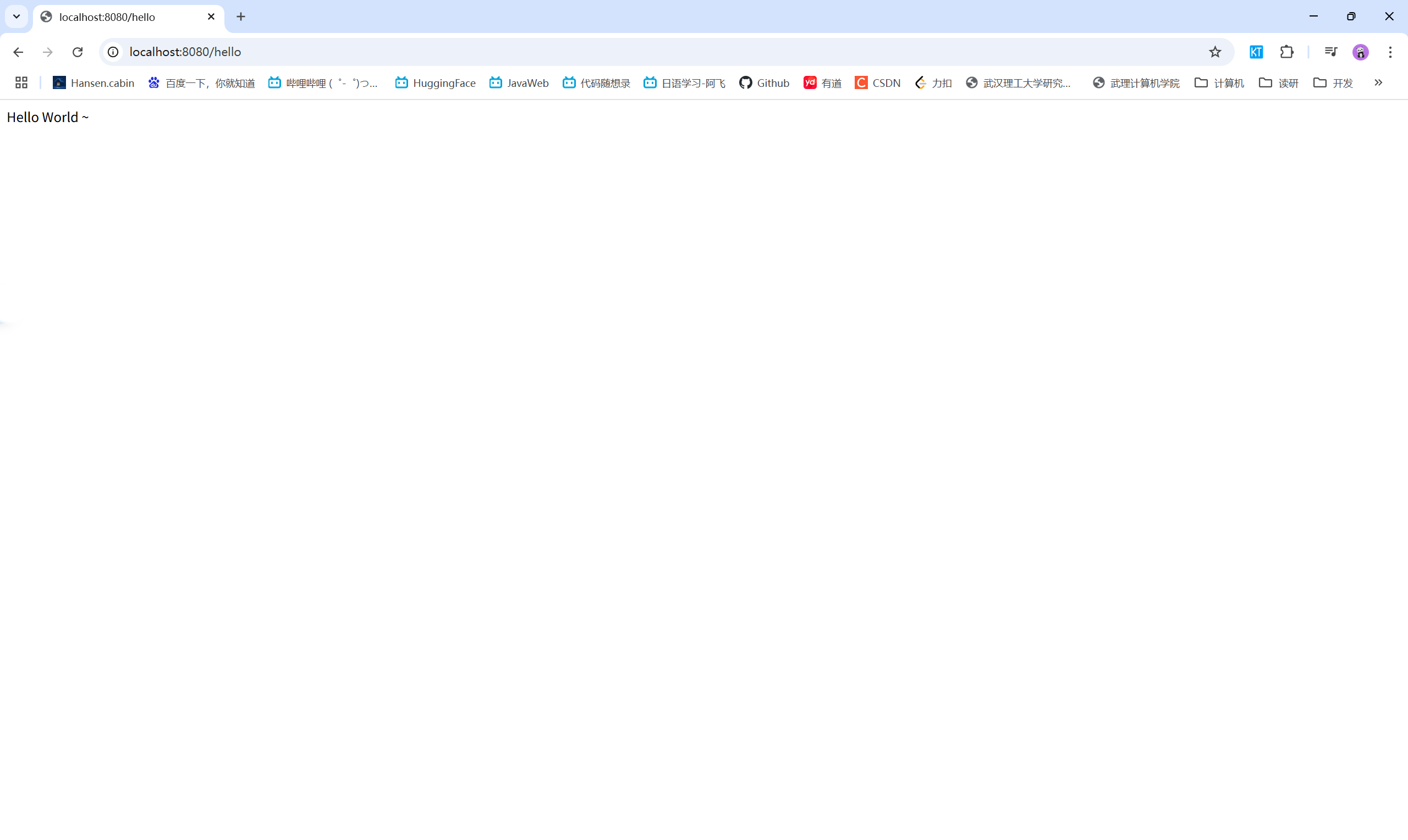Screen dimensions: 1408x840
Task: Reload the localhost page
Action: click(x=78, y=52)
